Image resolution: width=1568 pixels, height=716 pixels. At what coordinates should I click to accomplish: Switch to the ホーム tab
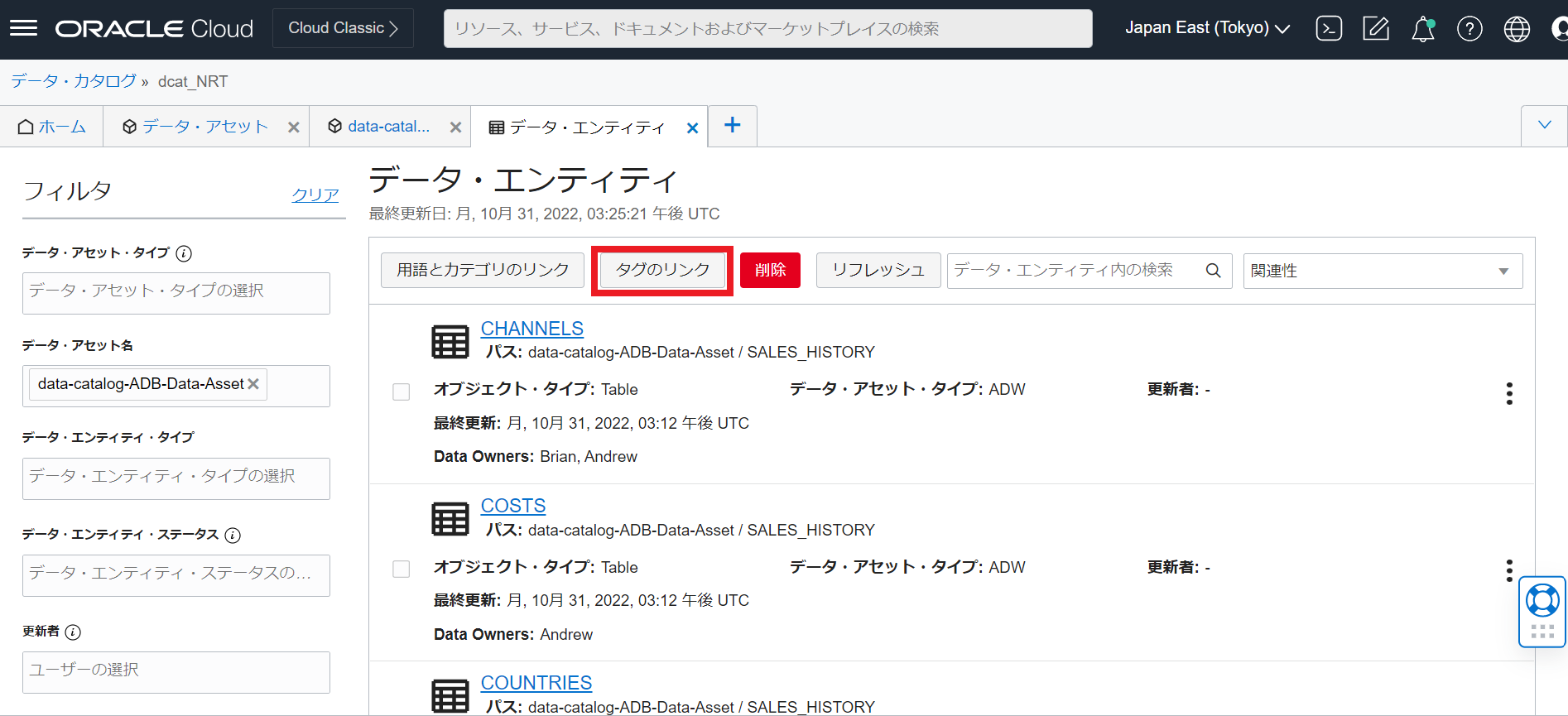click(x=52, y=127)
